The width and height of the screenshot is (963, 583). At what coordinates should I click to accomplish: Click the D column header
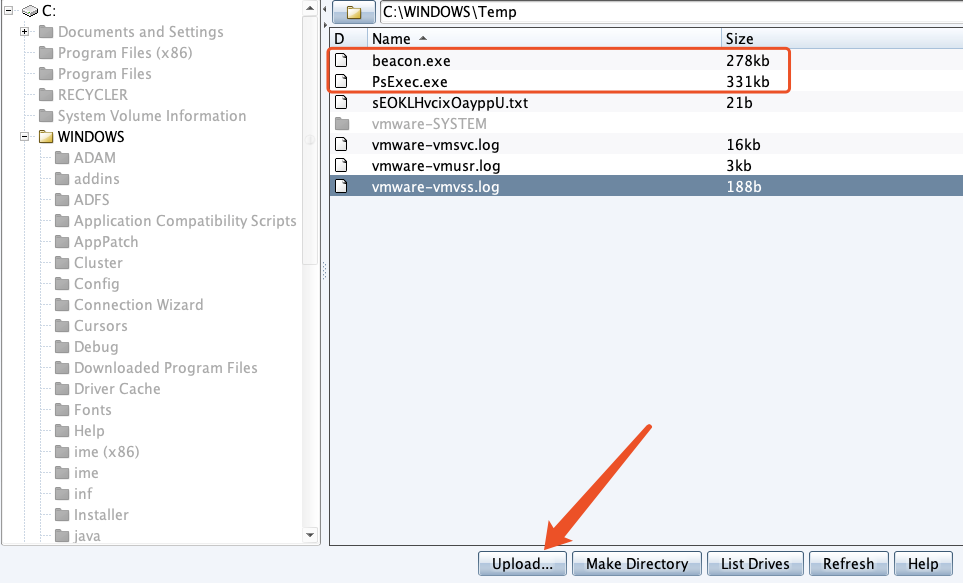(x=348, y=39)
